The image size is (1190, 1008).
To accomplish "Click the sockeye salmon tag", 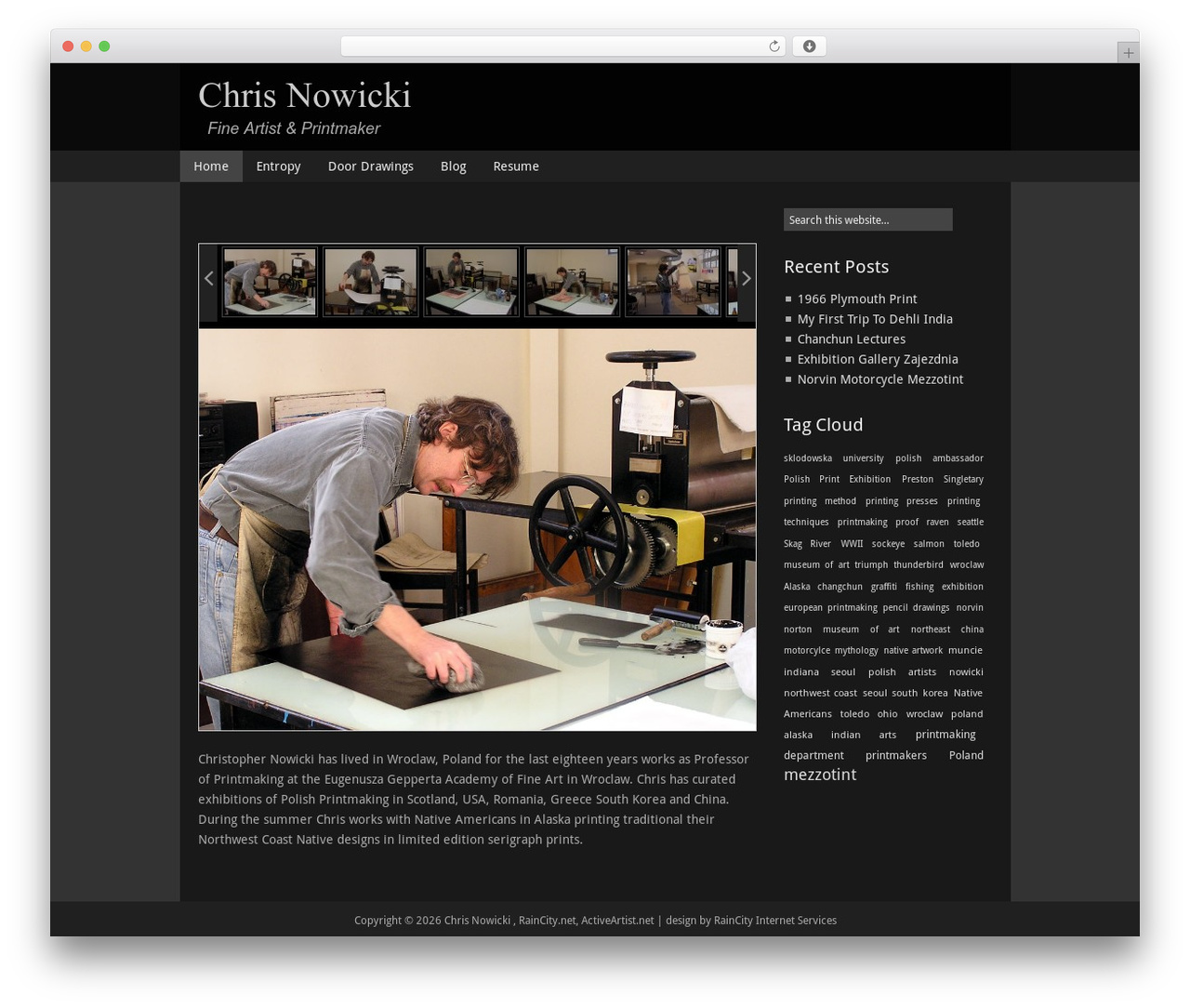I will point(908,544).
